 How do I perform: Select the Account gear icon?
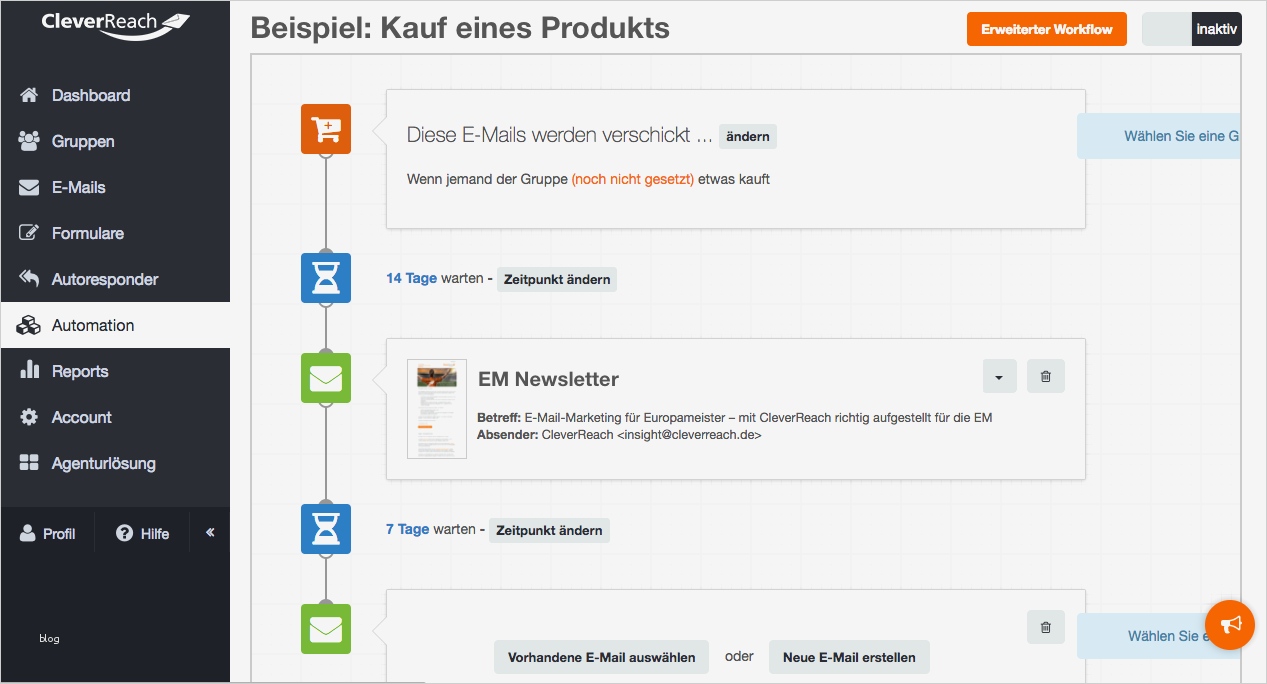pyautogui.click(x=29, y=417)
